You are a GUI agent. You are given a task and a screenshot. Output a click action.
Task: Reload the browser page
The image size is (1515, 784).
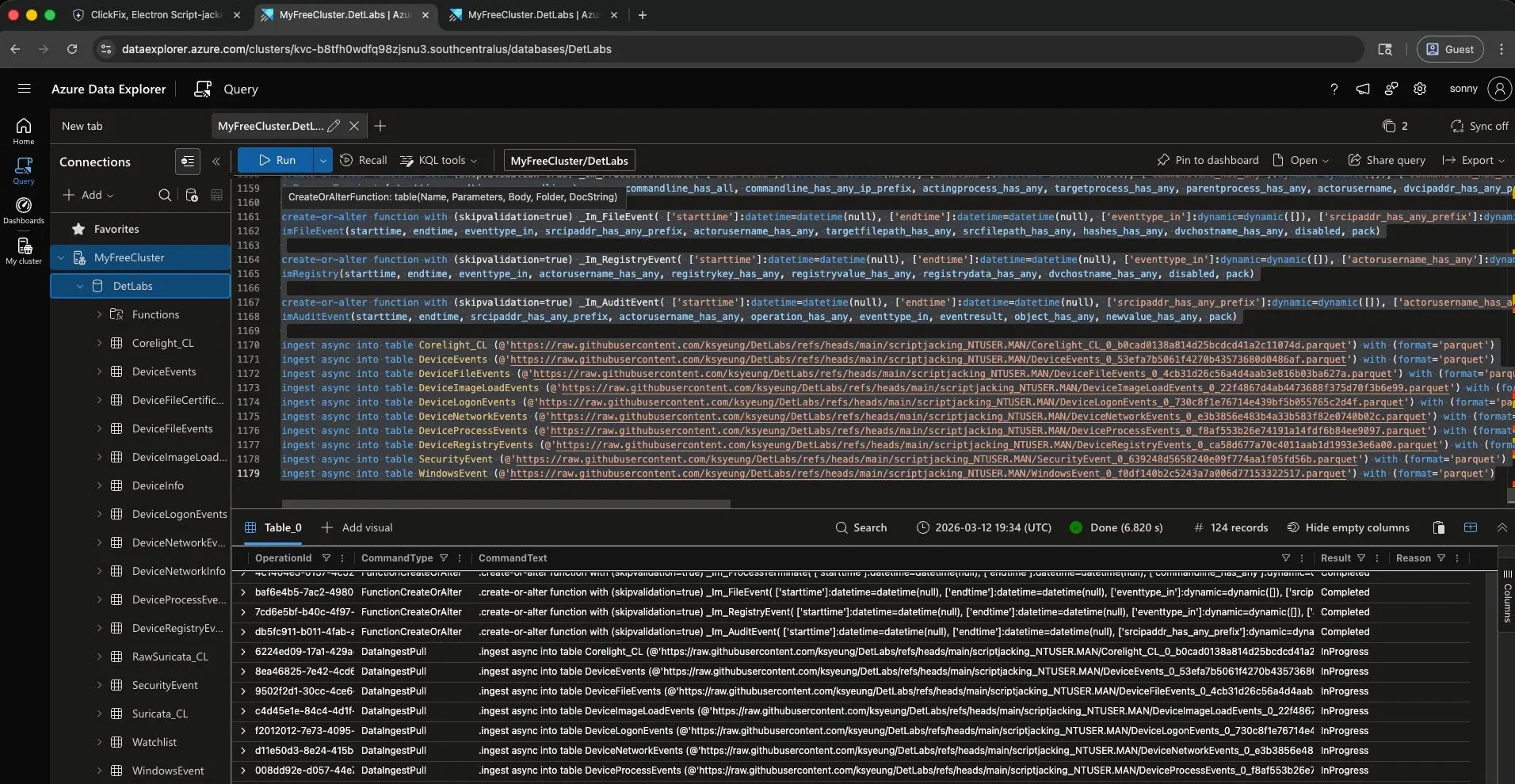click(72, 49)
